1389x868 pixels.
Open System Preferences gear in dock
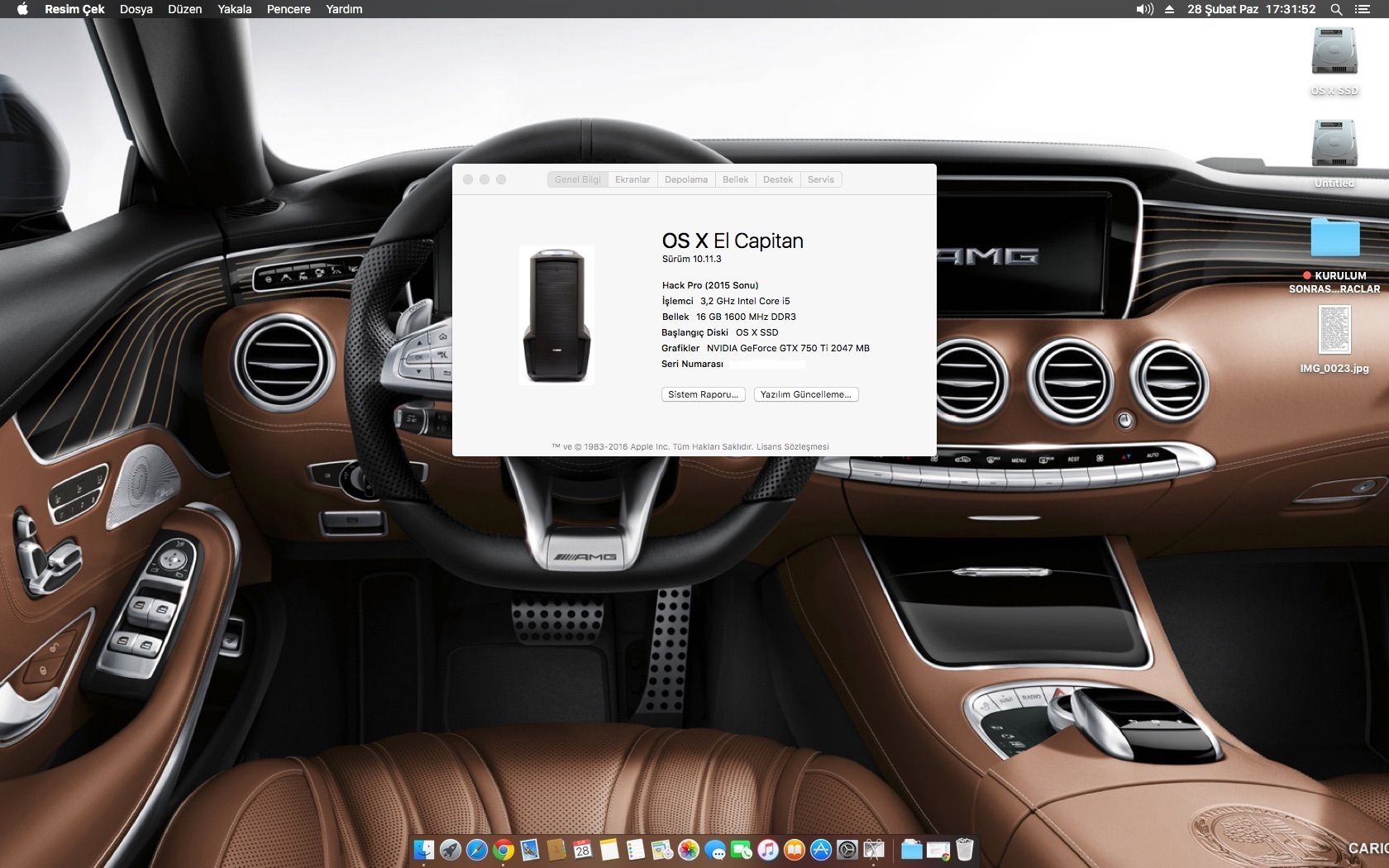pos(847,849)
